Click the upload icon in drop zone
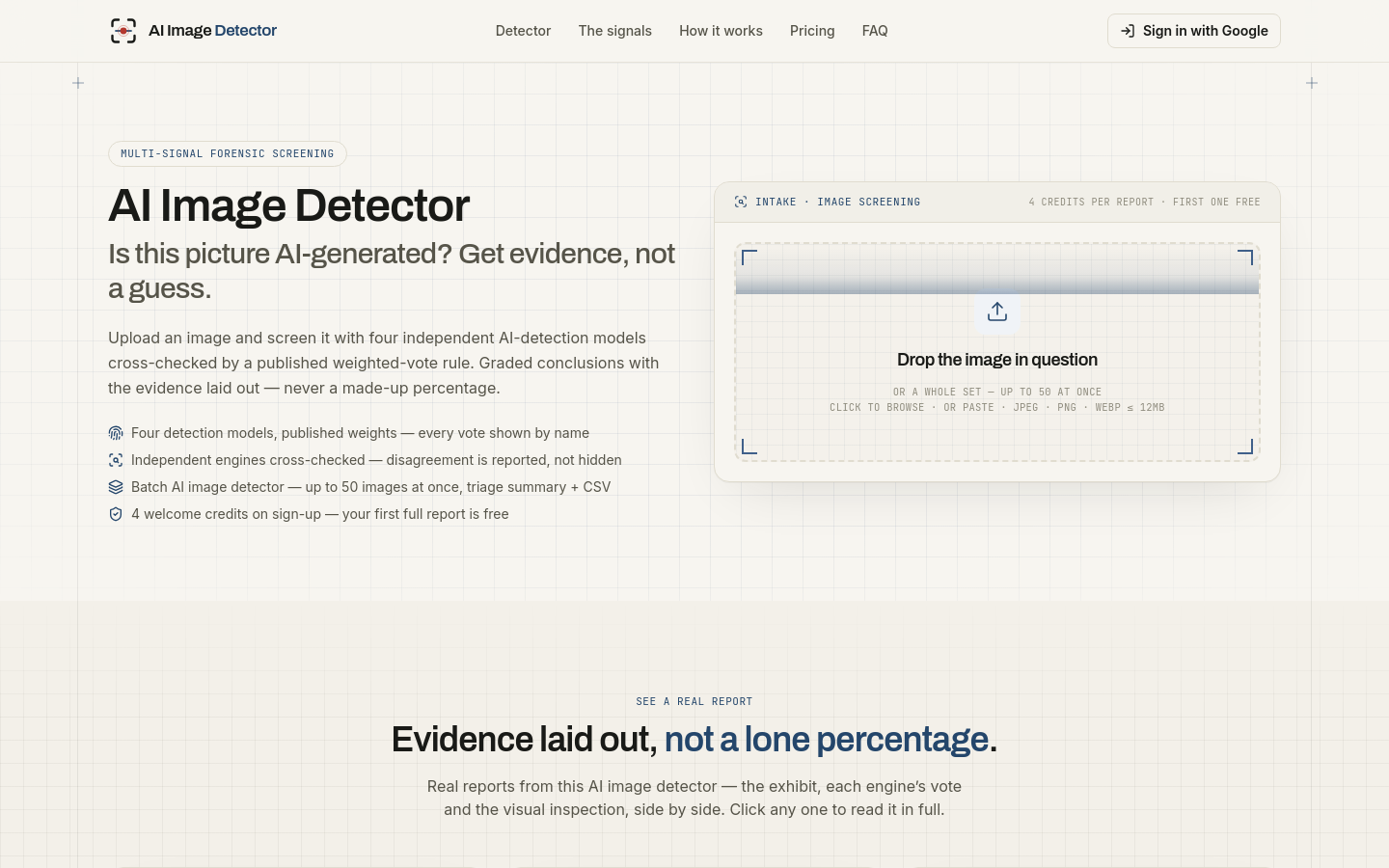Viewport: 1389px width, 868px height. [x=997, y=312]
